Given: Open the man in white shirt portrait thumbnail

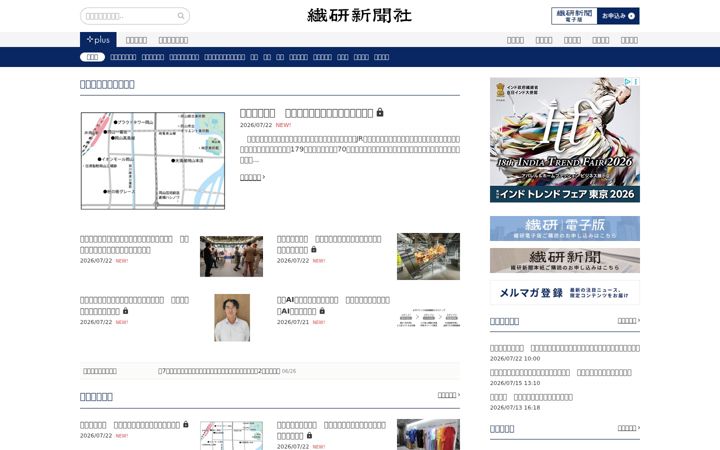Looking at the screenshot, I should pos(232,318).
